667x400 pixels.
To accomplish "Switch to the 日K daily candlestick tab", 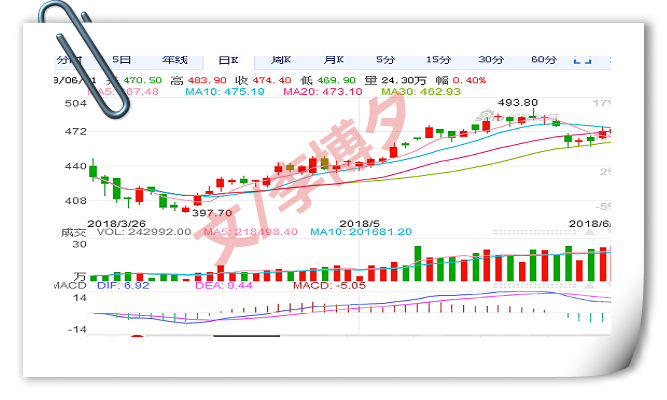I will (x=228, y=60).
